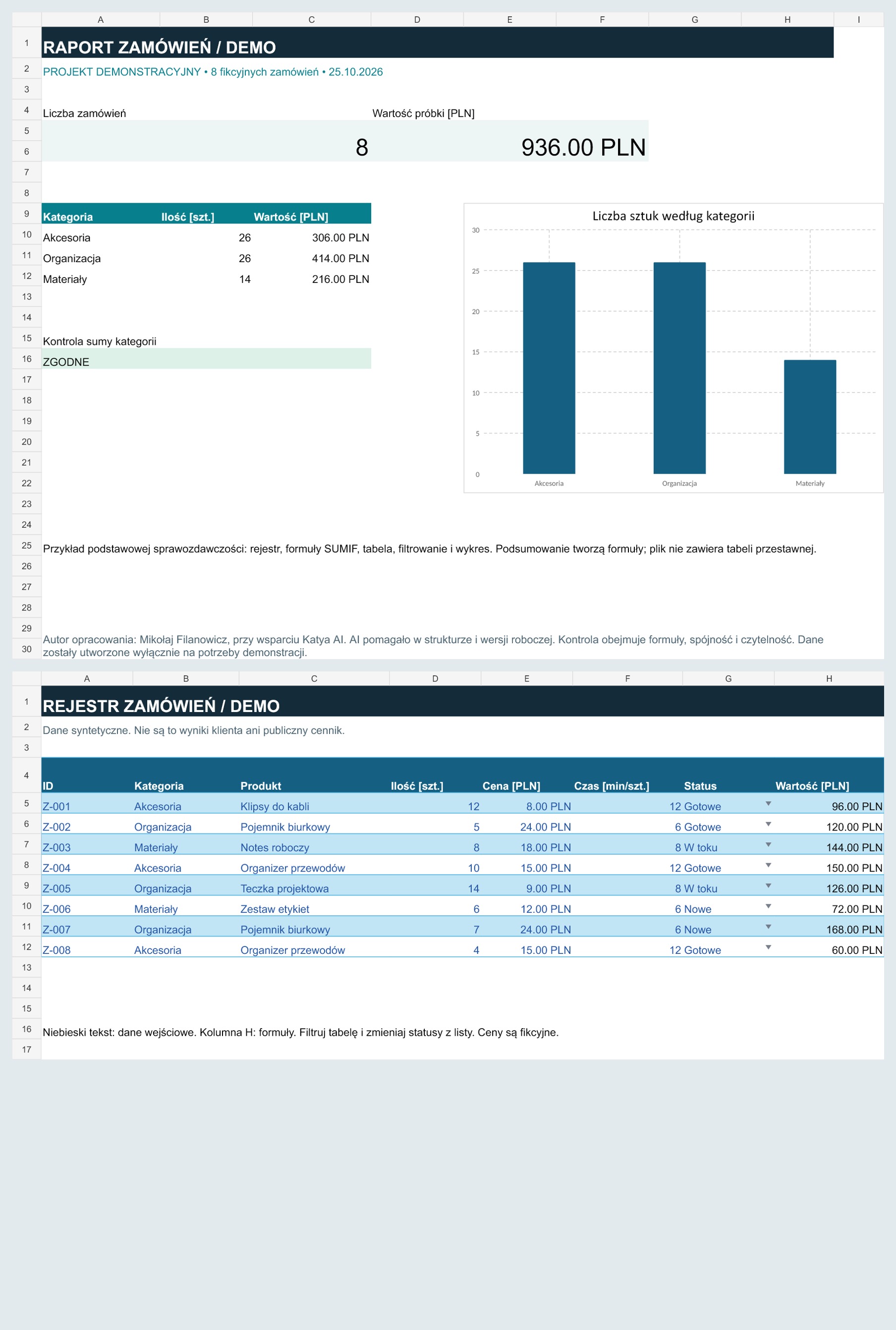Click the chart title Liczba sztuk według kategorii
896x1330 pixels.
673,216
